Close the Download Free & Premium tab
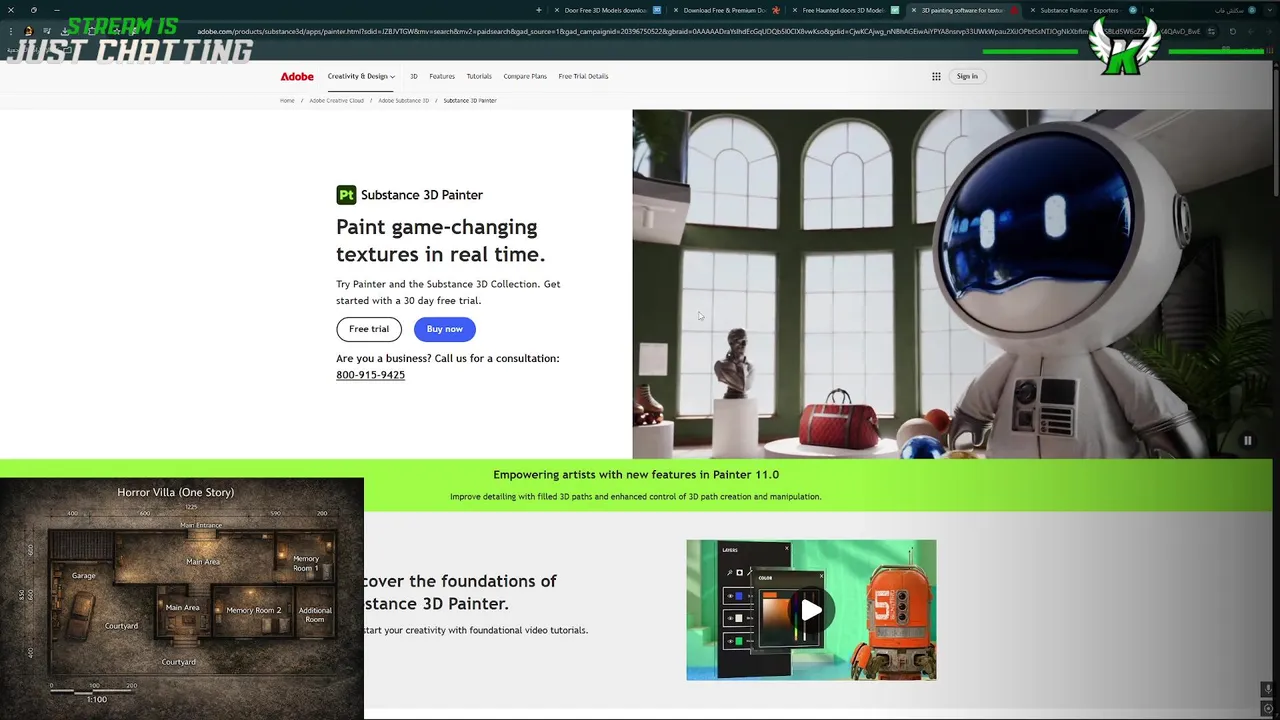Screen dimensions: 1280x720 click(x=676, y=10)
